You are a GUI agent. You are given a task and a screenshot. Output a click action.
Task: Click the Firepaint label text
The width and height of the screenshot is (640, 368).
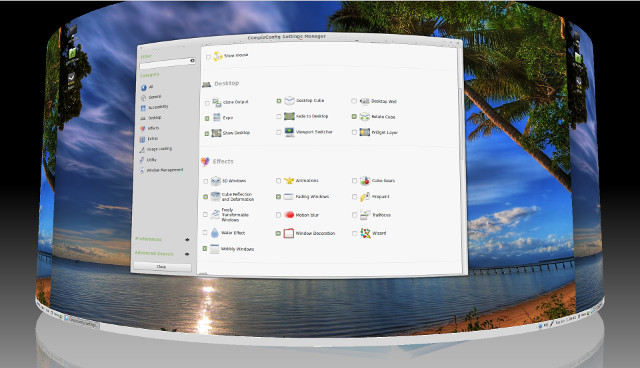pyautogui.click(x=380, y=197)
